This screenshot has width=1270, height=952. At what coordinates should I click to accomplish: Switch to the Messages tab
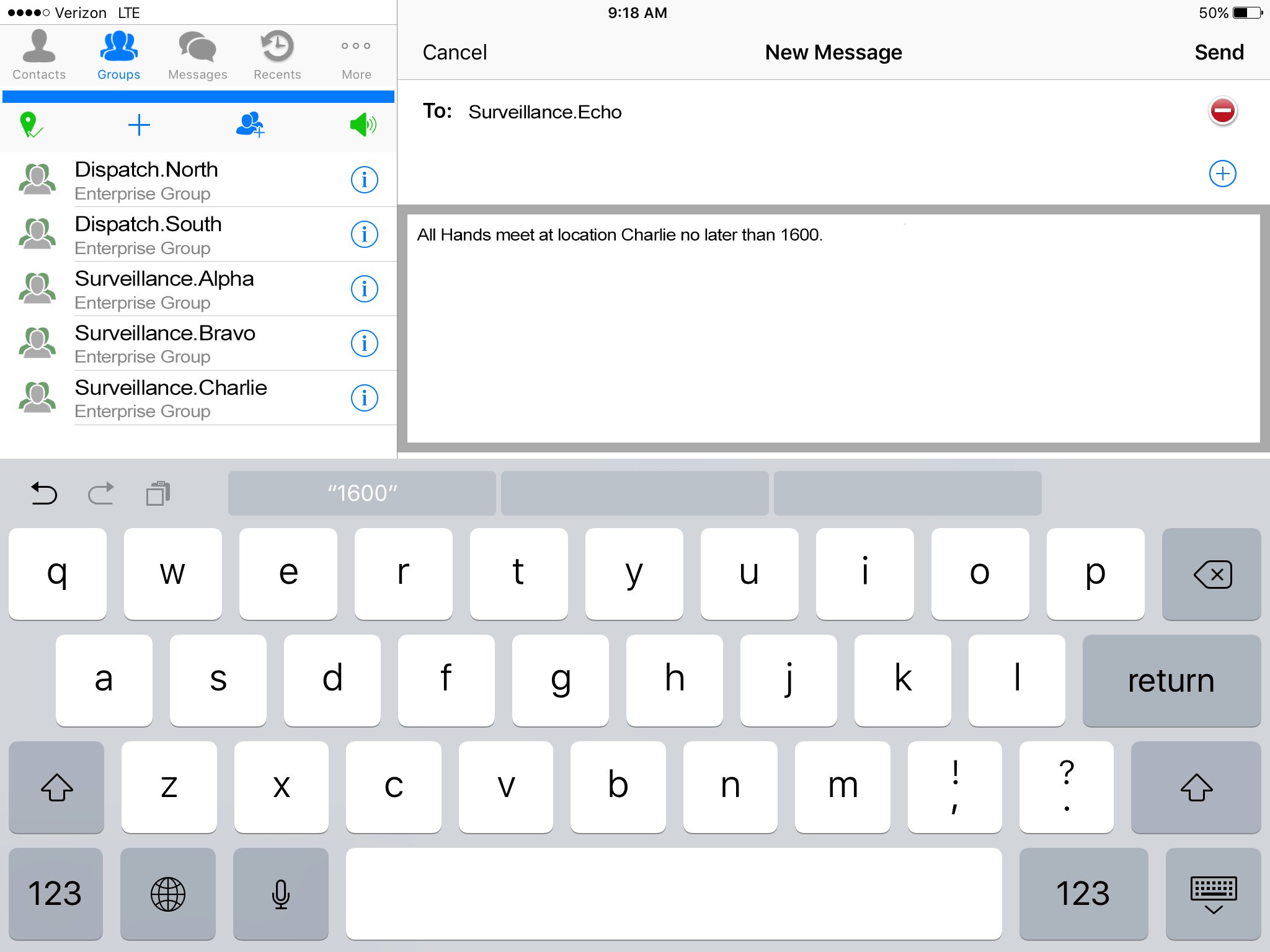[197, 56]
